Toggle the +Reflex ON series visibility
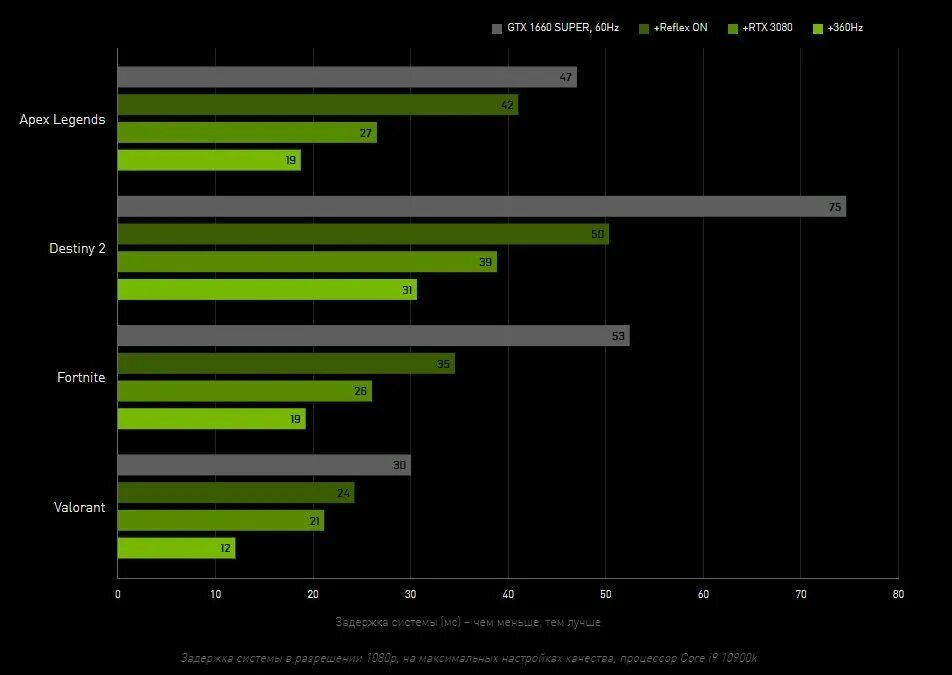 click(x=675, y=28)
